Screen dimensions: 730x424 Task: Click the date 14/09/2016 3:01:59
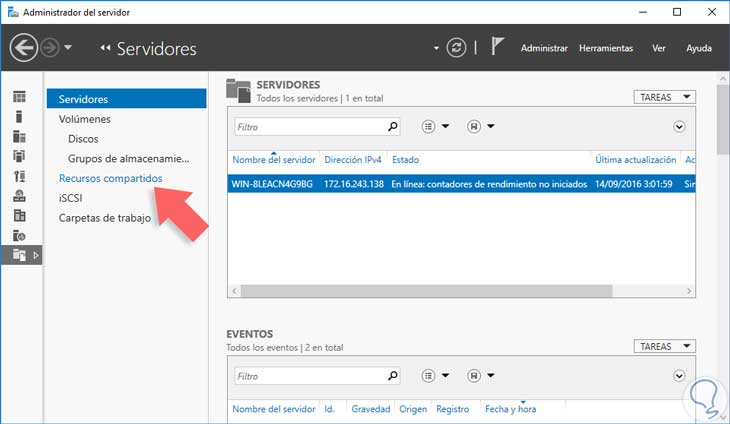pos(634,184)
